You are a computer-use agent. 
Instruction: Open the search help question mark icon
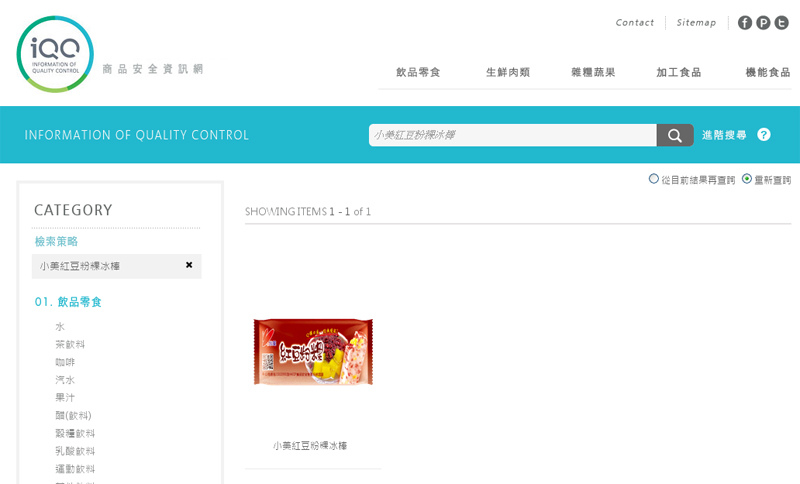click(764, 135)
